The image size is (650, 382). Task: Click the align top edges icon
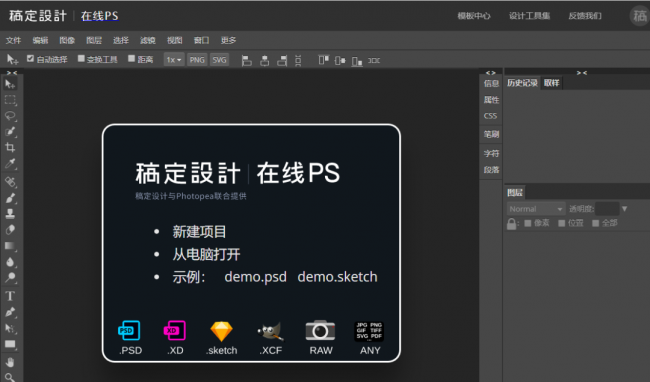coord(323,60)
